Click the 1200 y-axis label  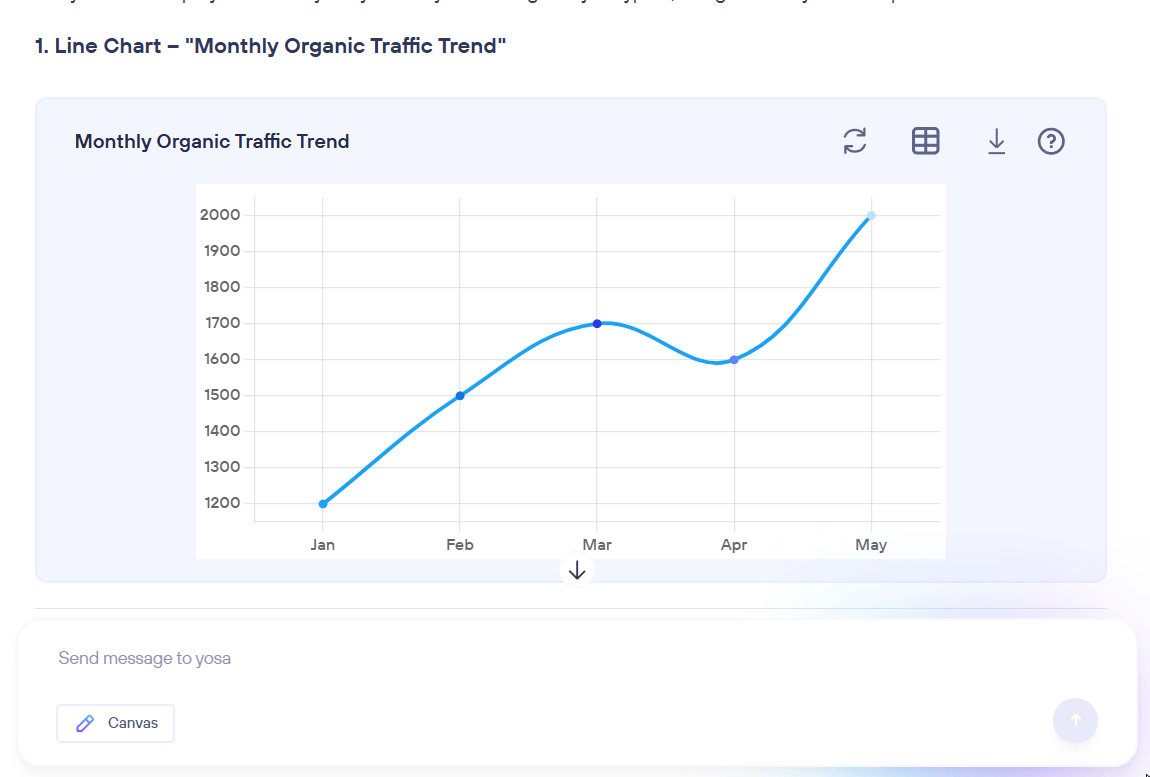pos(220,503)
